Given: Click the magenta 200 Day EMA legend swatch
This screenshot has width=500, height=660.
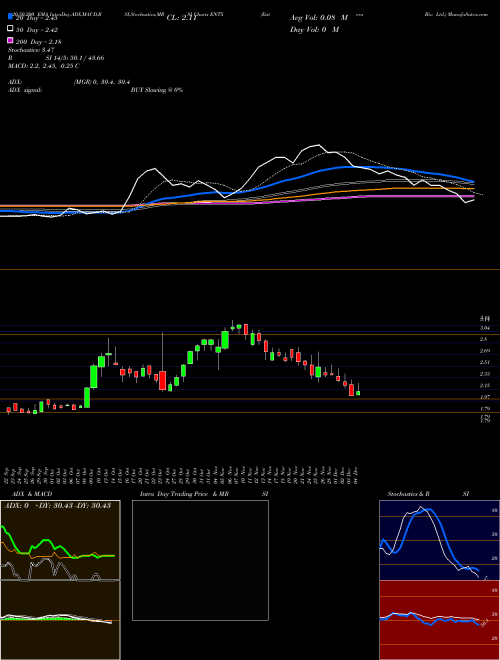Looking at the screenshot, I should click(10, 40).
